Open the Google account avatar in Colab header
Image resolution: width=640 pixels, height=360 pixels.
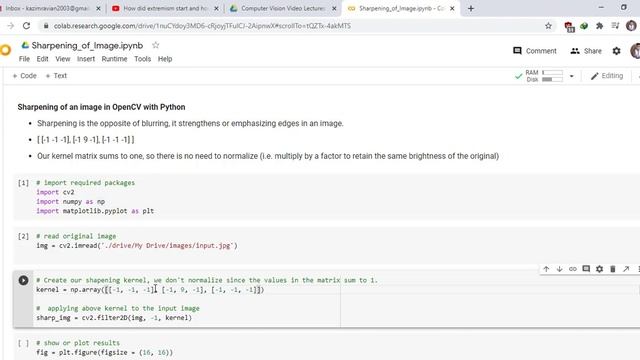[635, 51]
